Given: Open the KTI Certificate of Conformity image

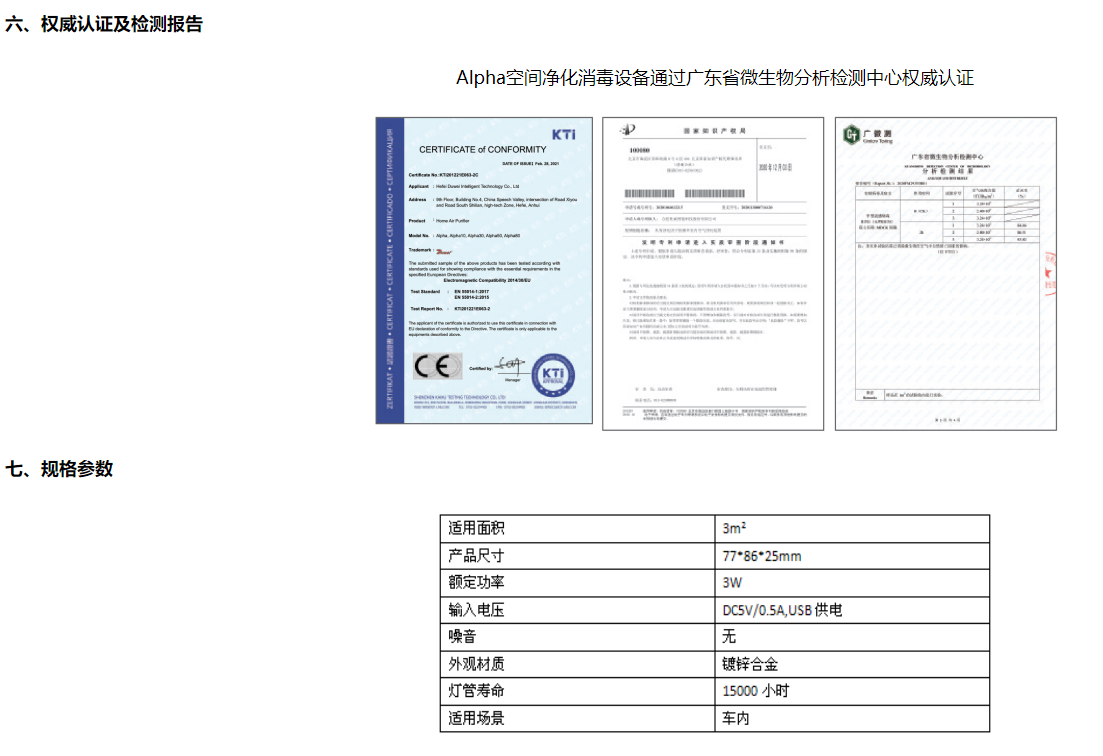Looking at the screenshot, I should 484,271.
